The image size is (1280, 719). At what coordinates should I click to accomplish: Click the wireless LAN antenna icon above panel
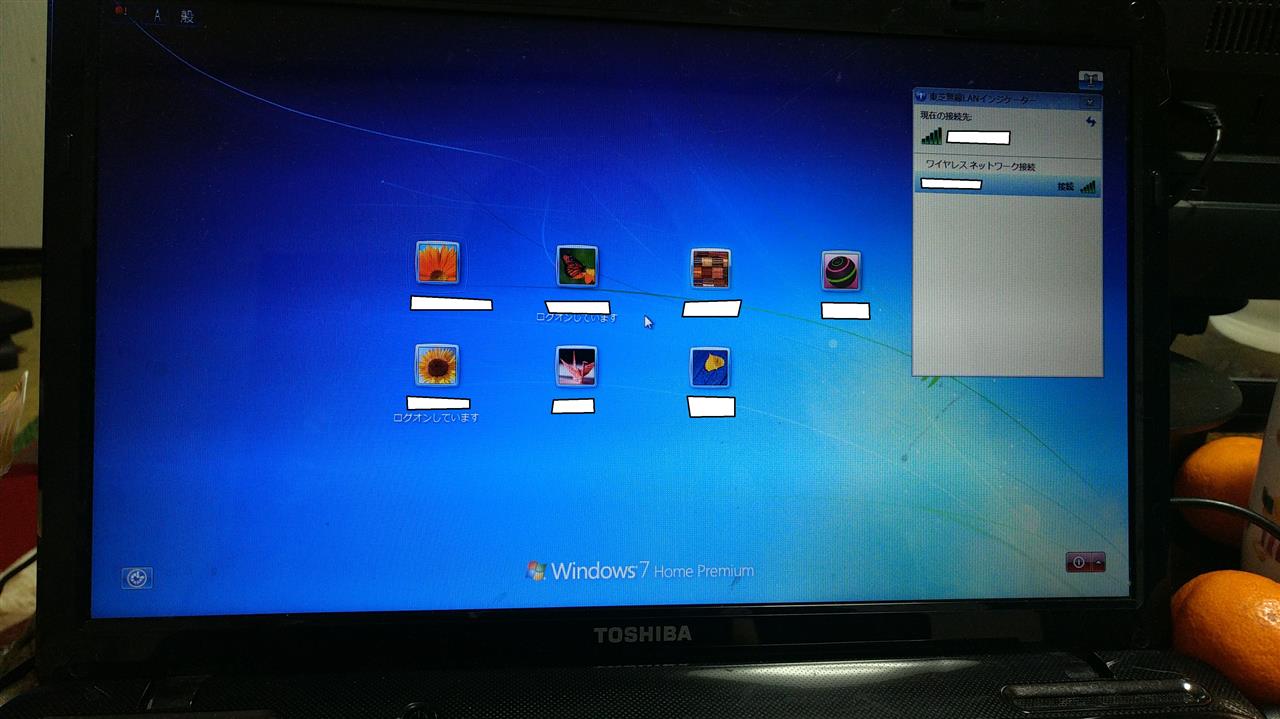[1091, 79]
